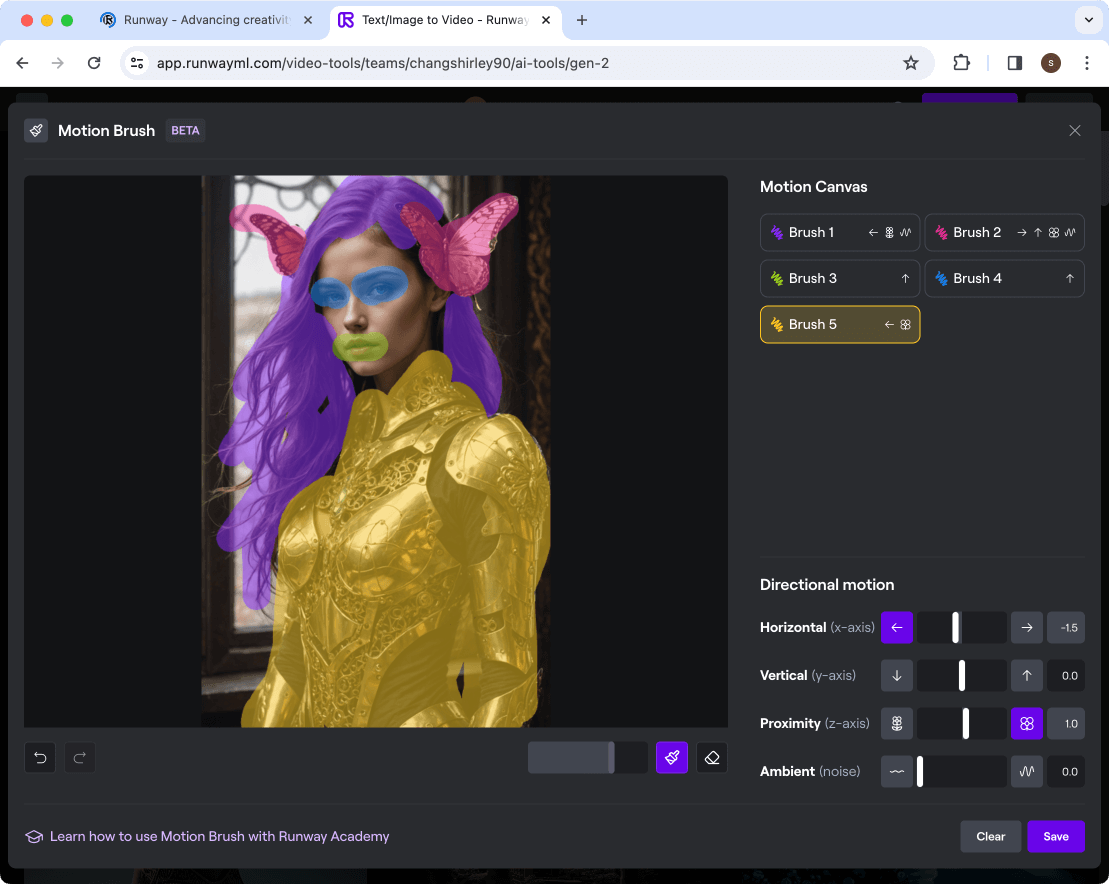Toggle high ambient noise wave icon

[1027, 772]
